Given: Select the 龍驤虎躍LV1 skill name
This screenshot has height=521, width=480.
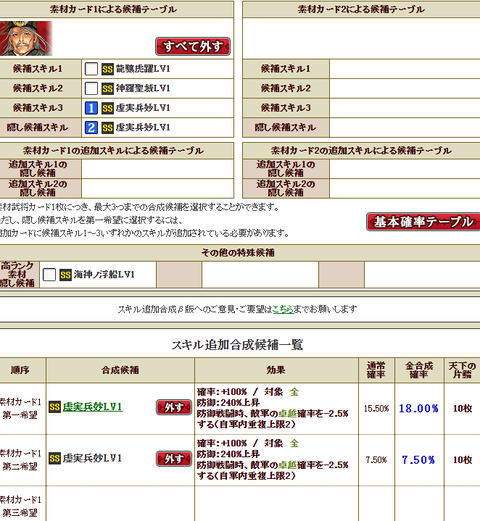Looking at the screenshot, I should [143, 69].
